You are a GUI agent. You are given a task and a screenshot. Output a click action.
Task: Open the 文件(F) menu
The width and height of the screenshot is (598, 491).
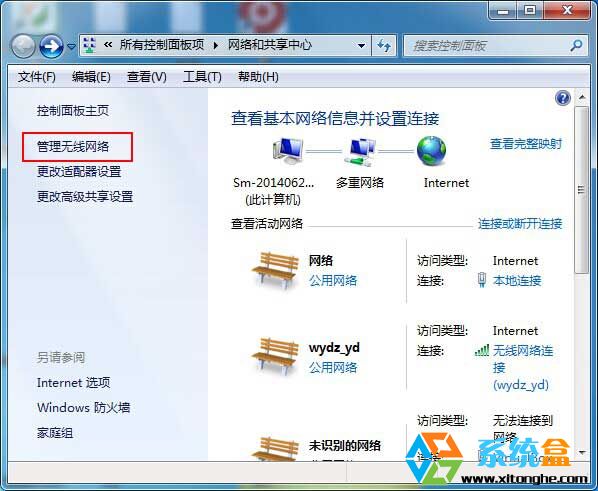pos(37,77)
